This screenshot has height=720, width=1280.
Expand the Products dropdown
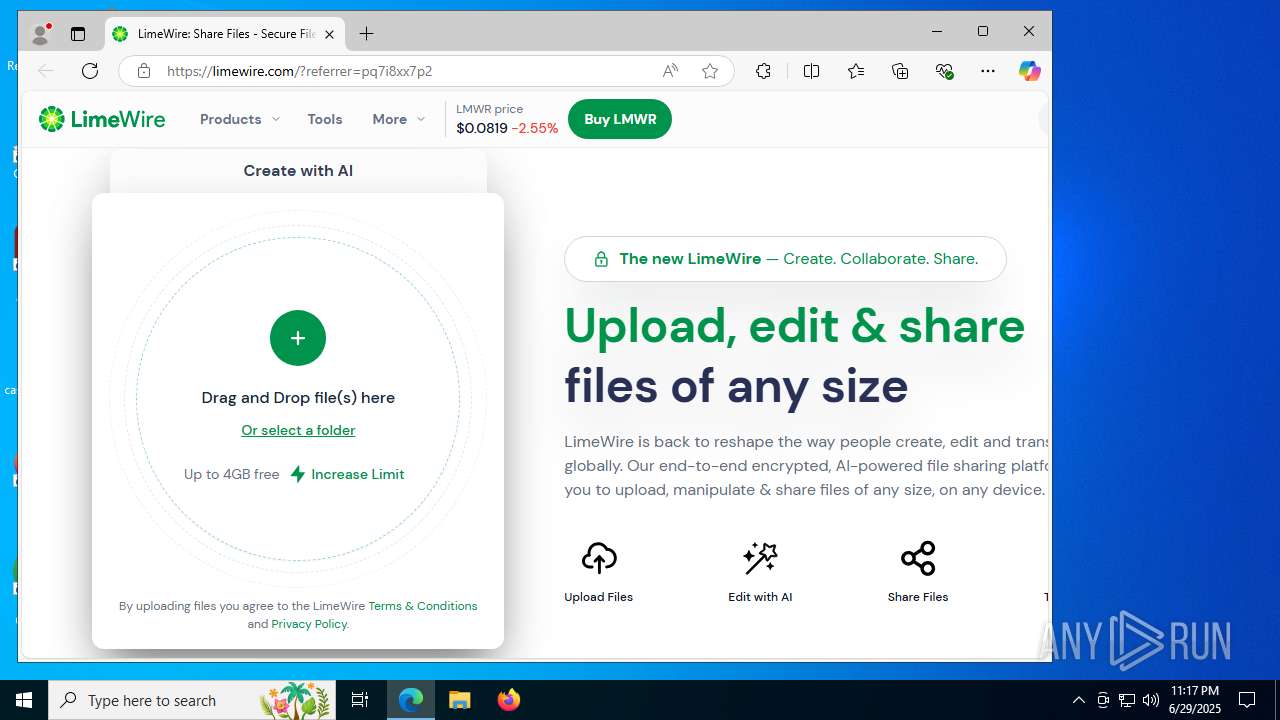[240, 119]
